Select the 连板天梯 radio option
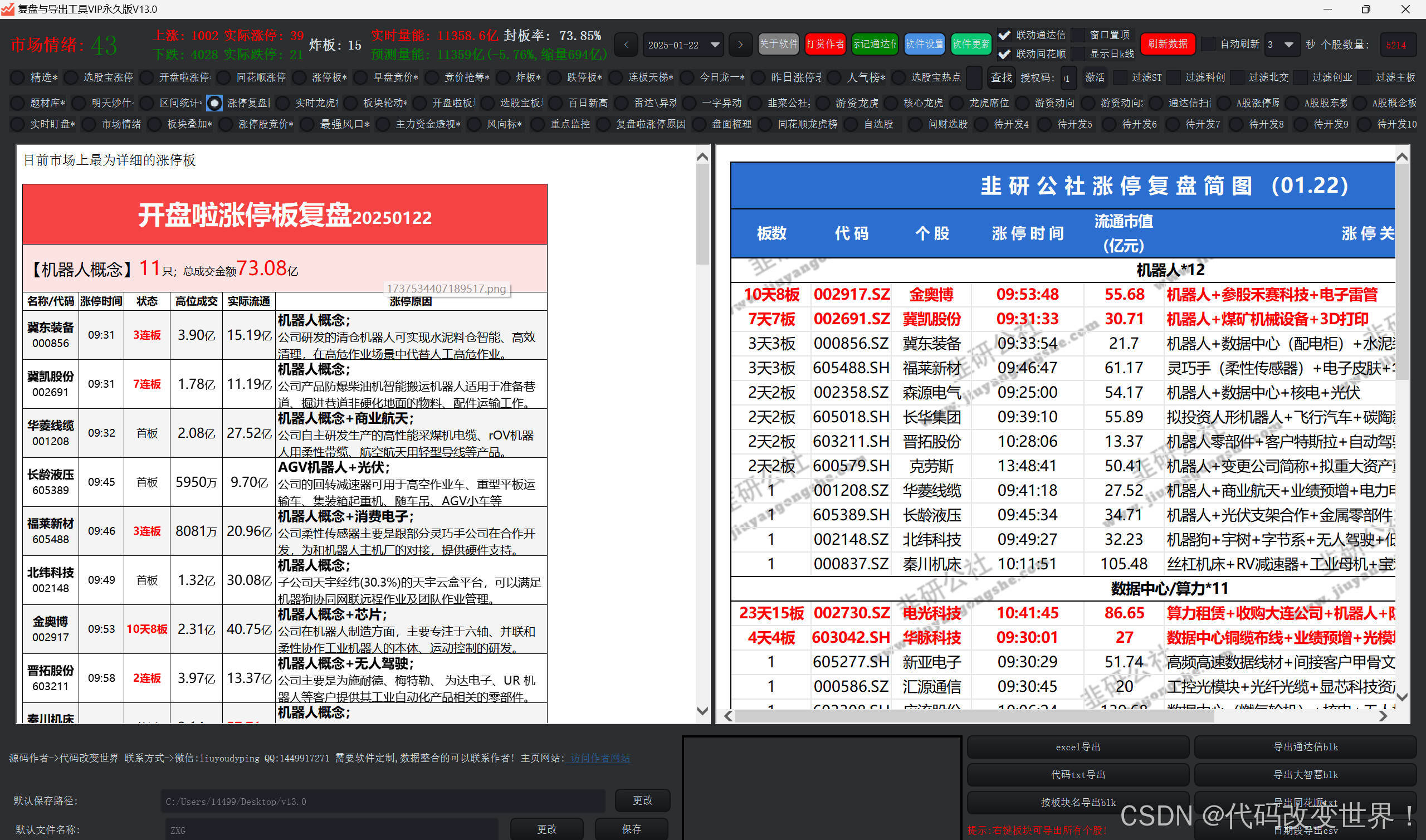 (617, 77)
